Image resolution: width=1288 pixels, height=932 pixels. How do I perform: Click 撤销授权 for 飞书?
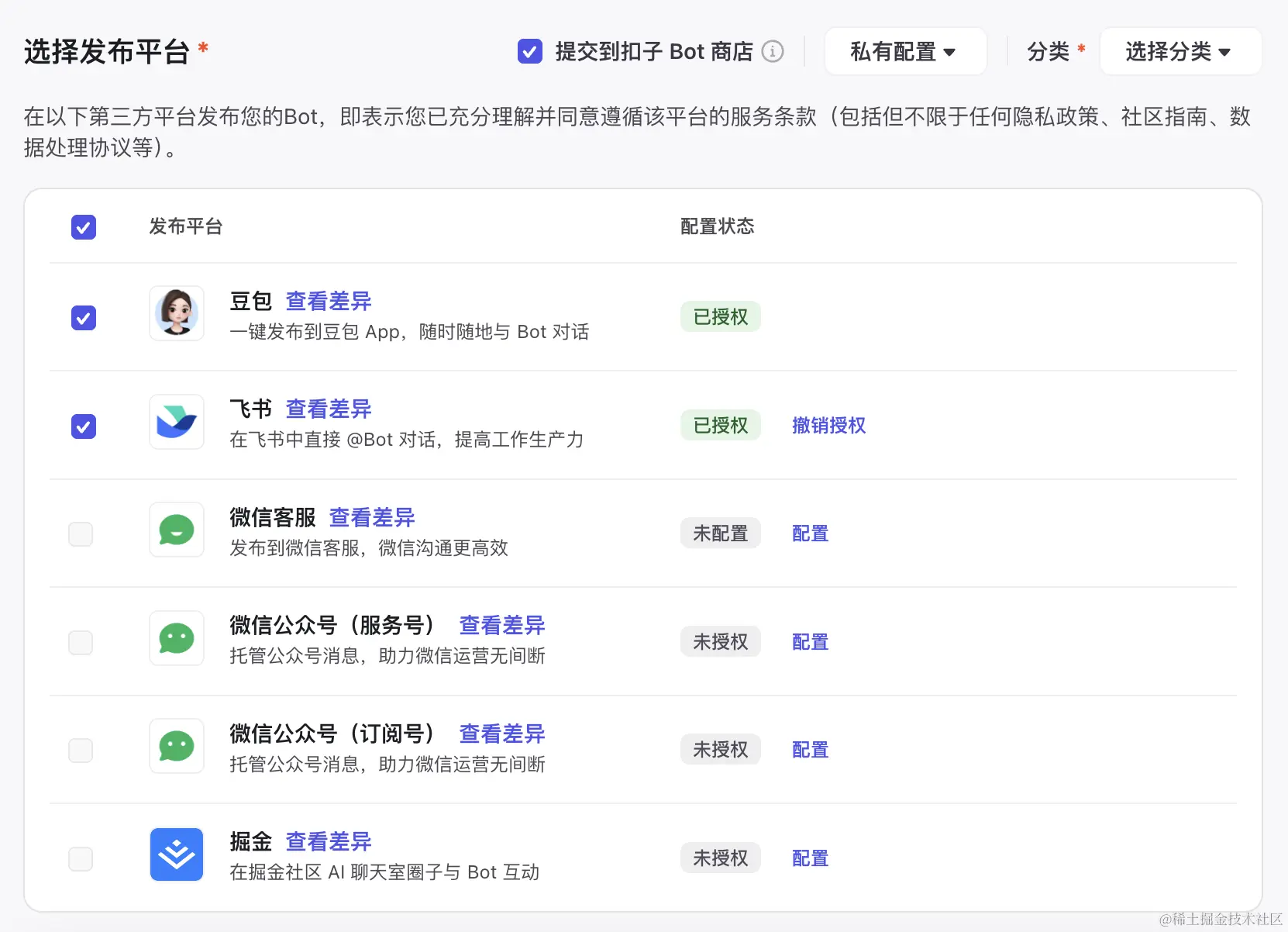click(828, 425)
